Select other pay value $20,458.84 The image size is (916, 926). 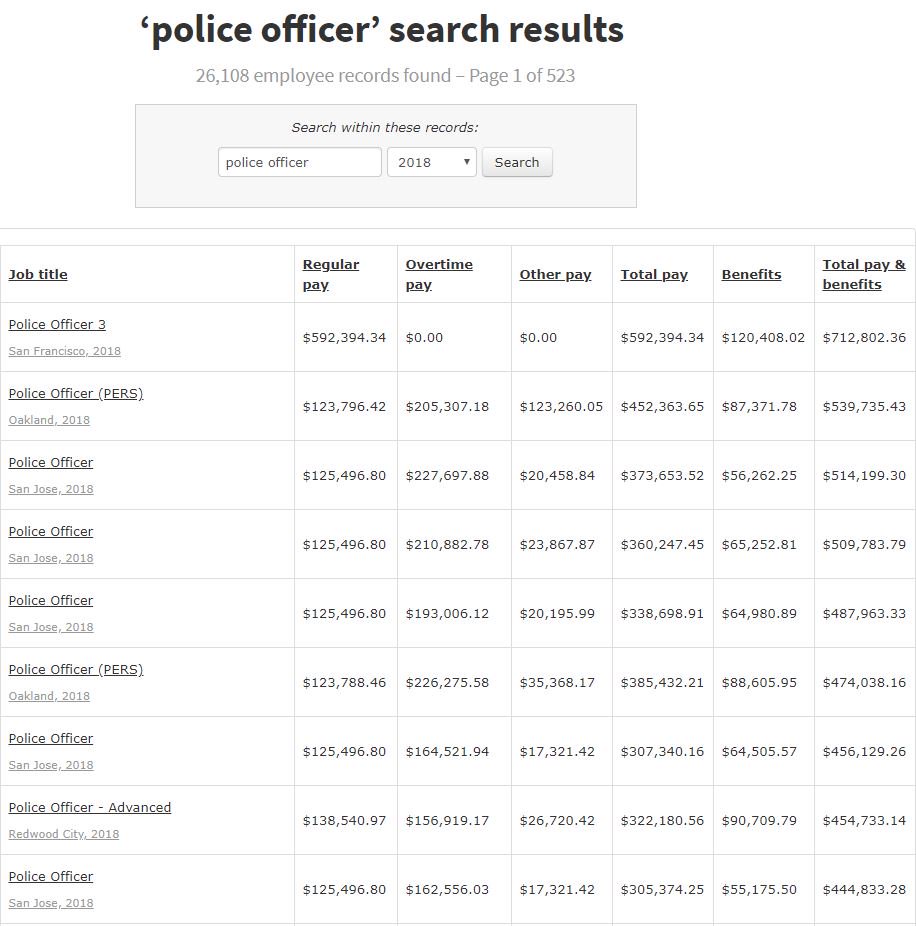[x=557, y=475]
